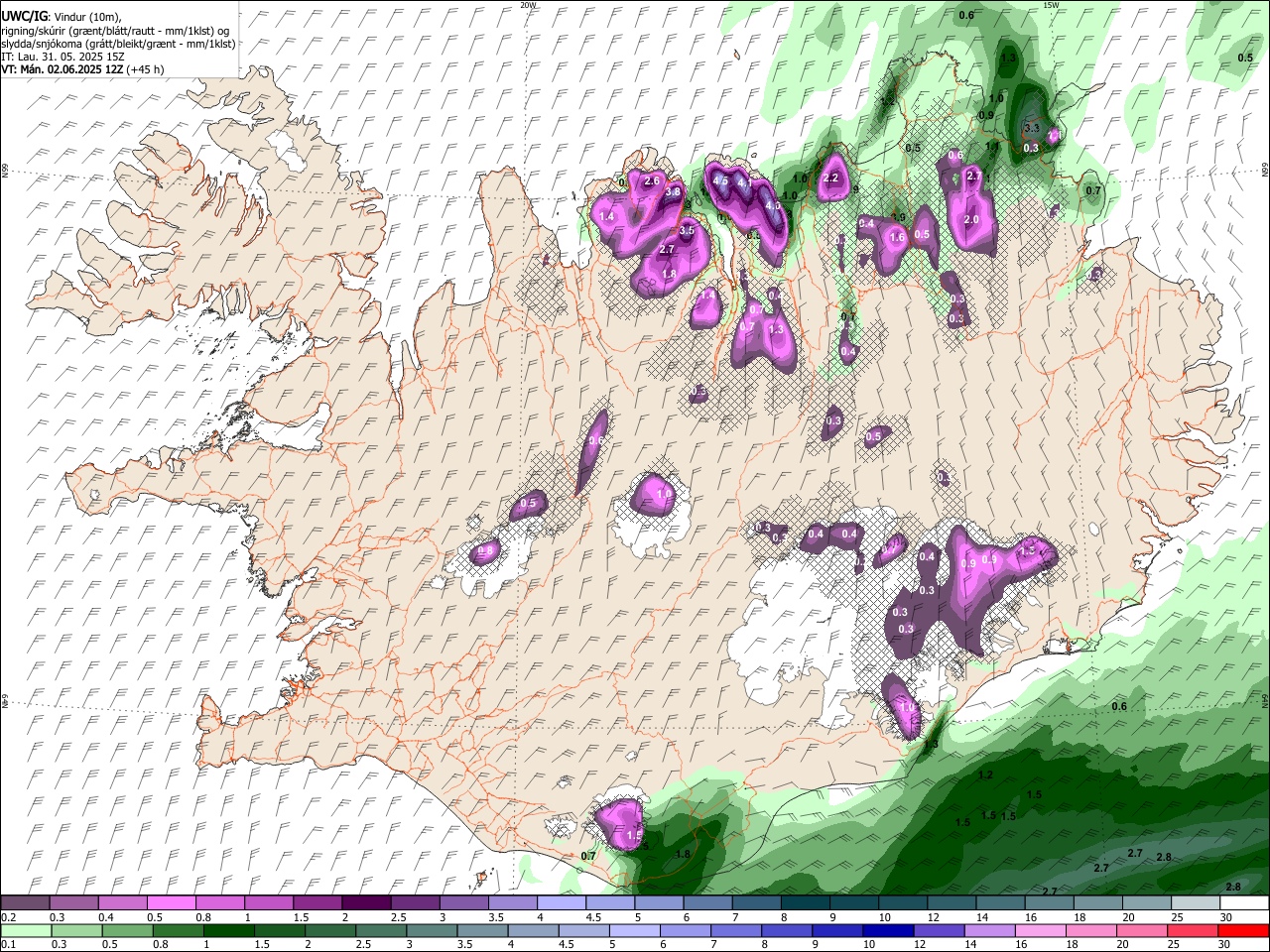This screenshot has height=952, width=1270.
Task: Click the bright red legend swatch
Action: pyautogui.click(x=1244, y=930)
